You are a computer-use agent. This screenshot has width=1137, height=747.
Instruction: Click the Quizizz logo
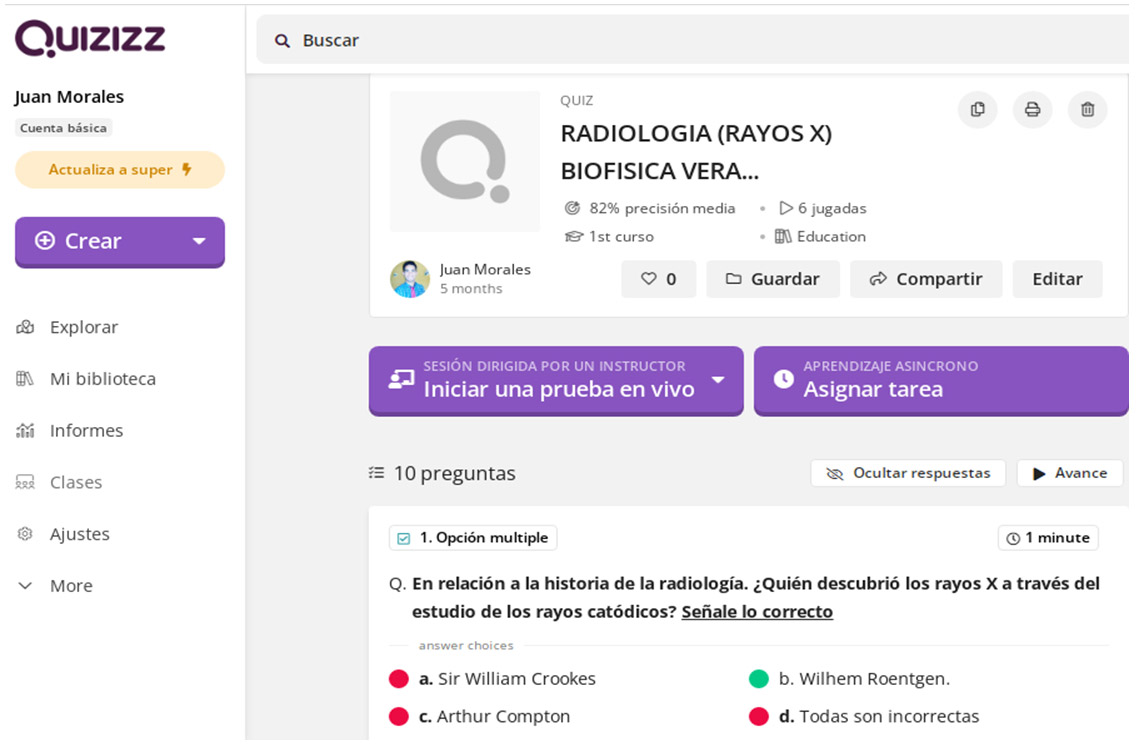(88, 38)
